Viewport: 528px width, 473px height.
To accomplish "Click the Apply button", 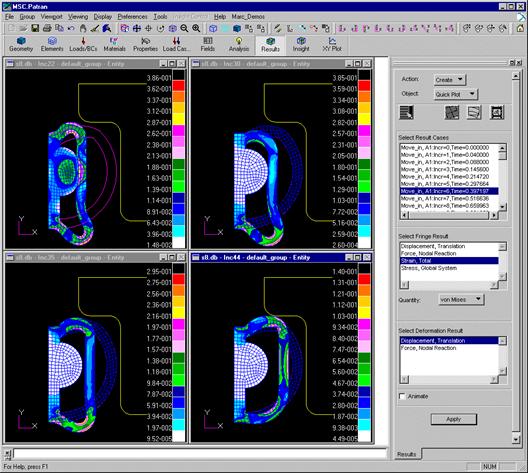I will click(x=454, y=419).
